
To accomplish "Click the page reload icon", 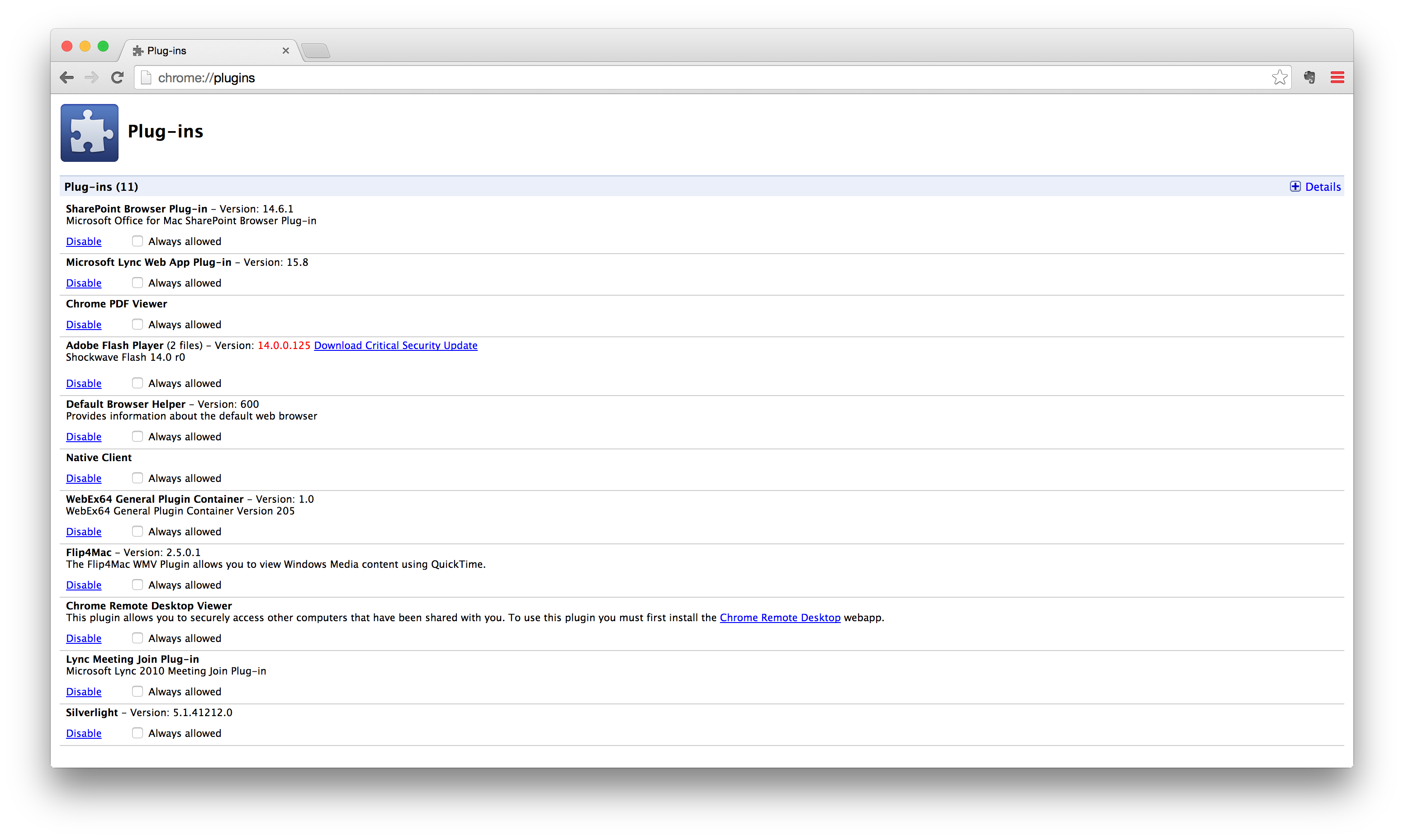I will [x=118, y=78].
